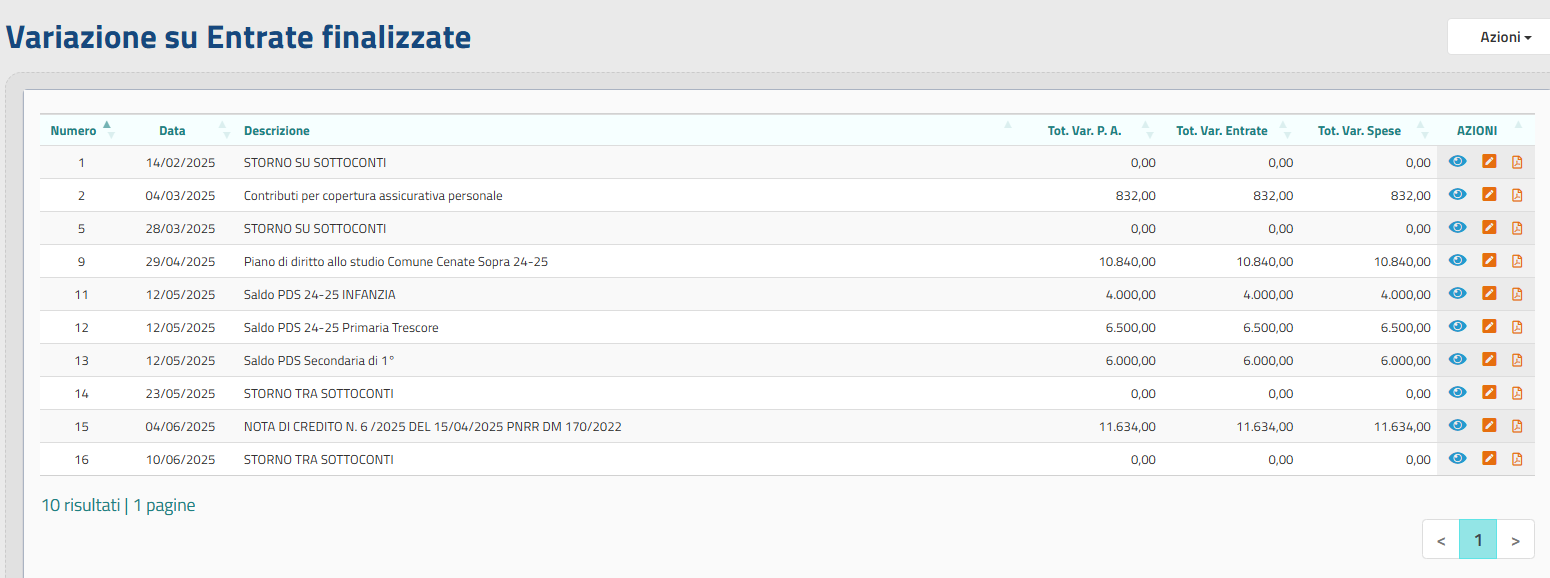Screen dimensions: 1550x578
Task: Sort by Tot. Var. Entrate column
Action: click(1221, 131)
